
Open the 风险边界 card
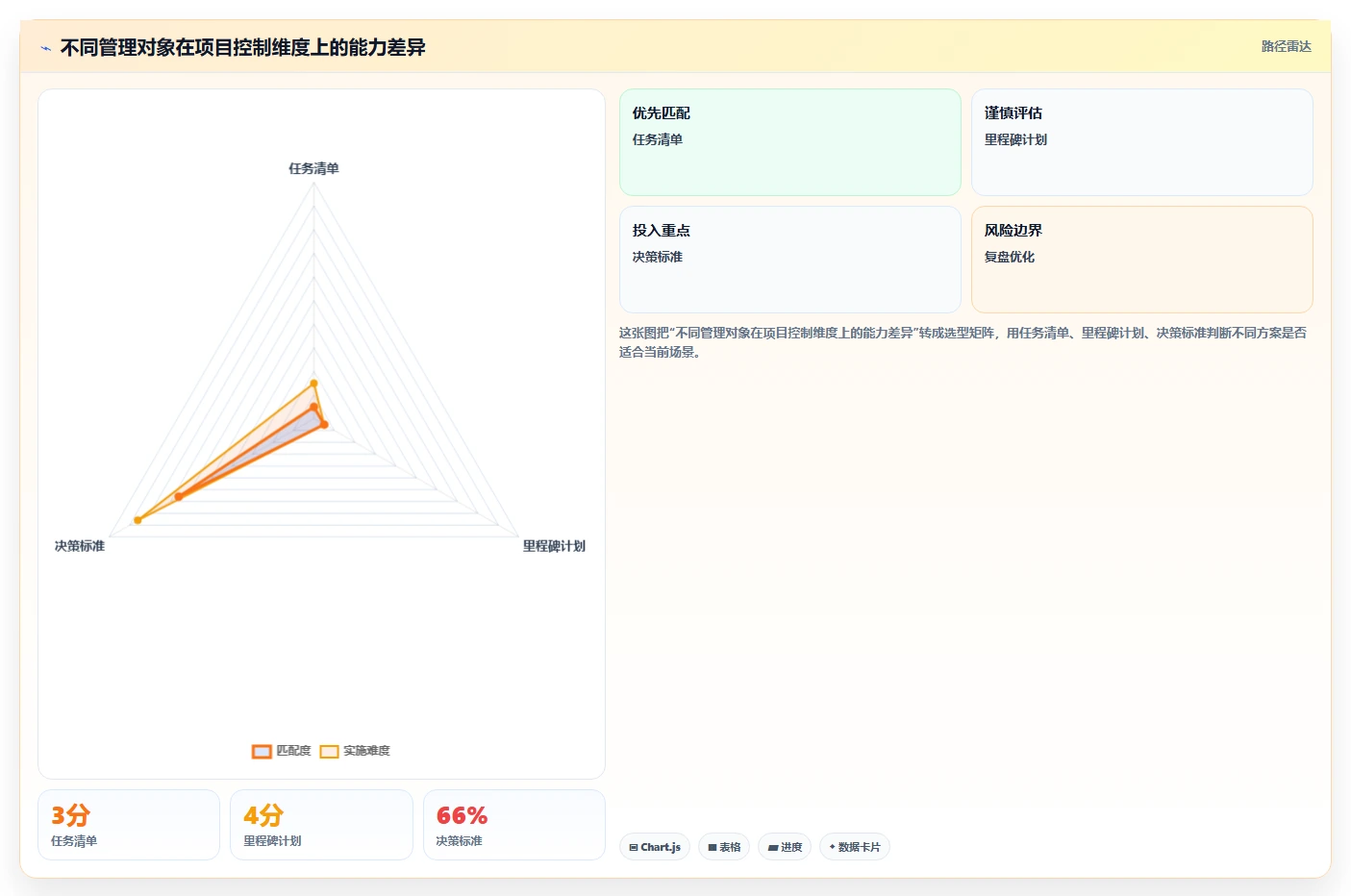(x=1141, y=260)
